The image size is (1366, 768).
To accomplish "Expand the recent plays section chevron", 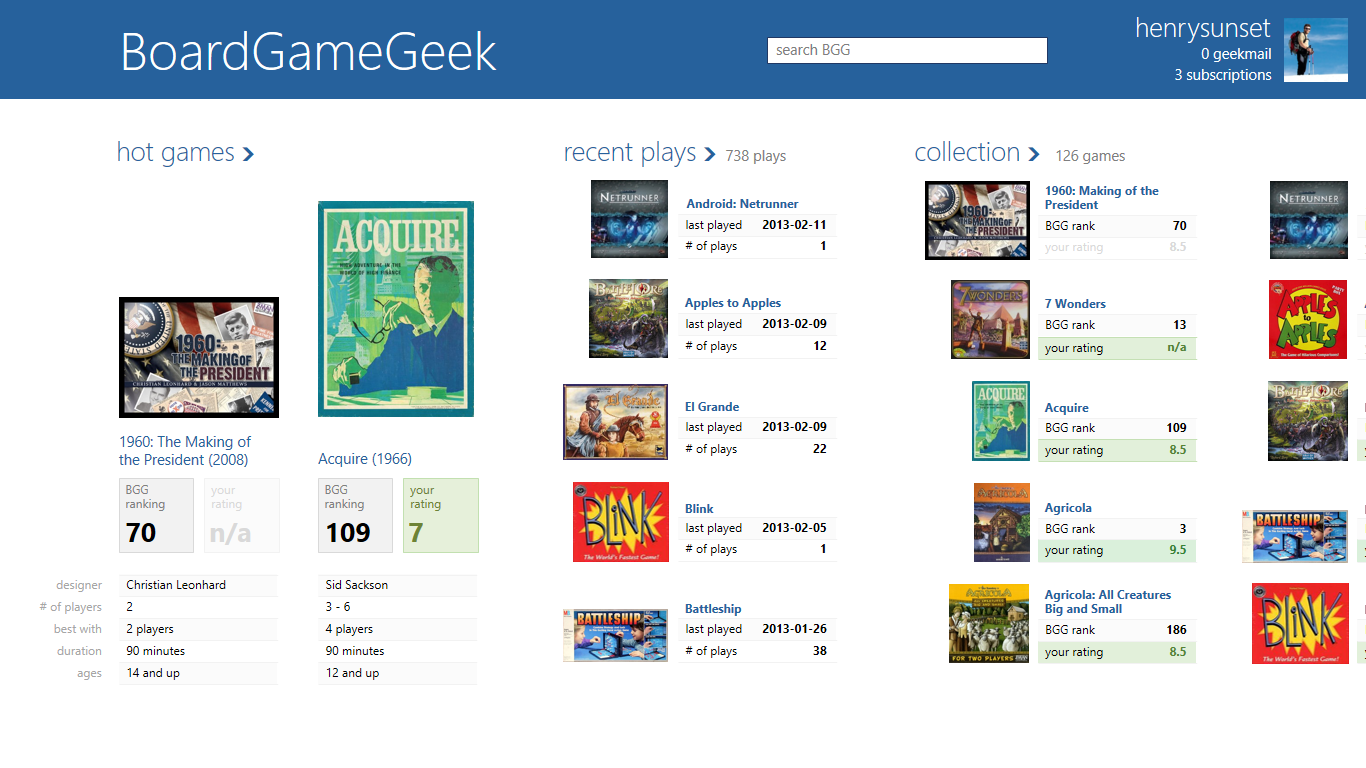I will (709, 154).
